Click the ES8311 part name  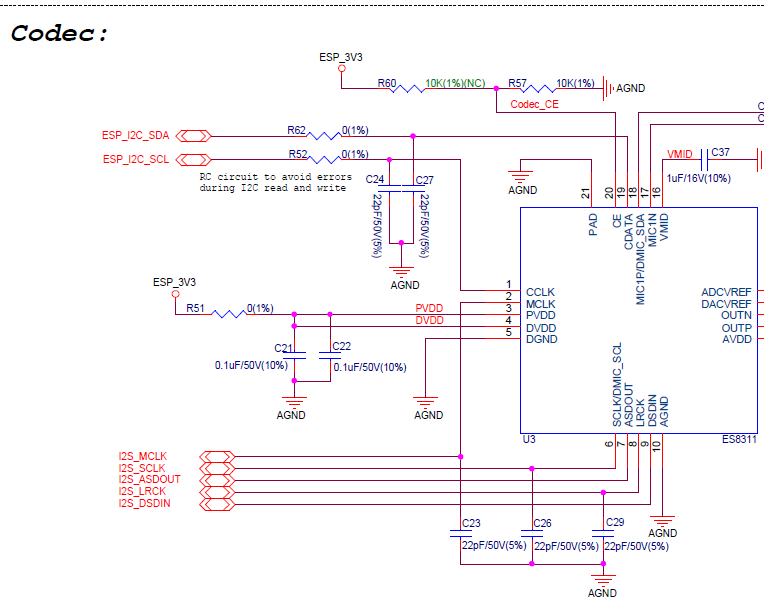740,439
